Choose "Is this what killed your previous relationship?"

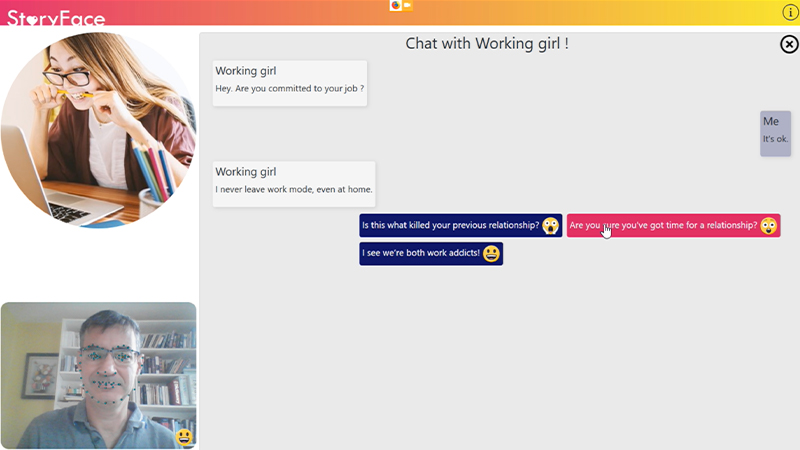(450, 226)
